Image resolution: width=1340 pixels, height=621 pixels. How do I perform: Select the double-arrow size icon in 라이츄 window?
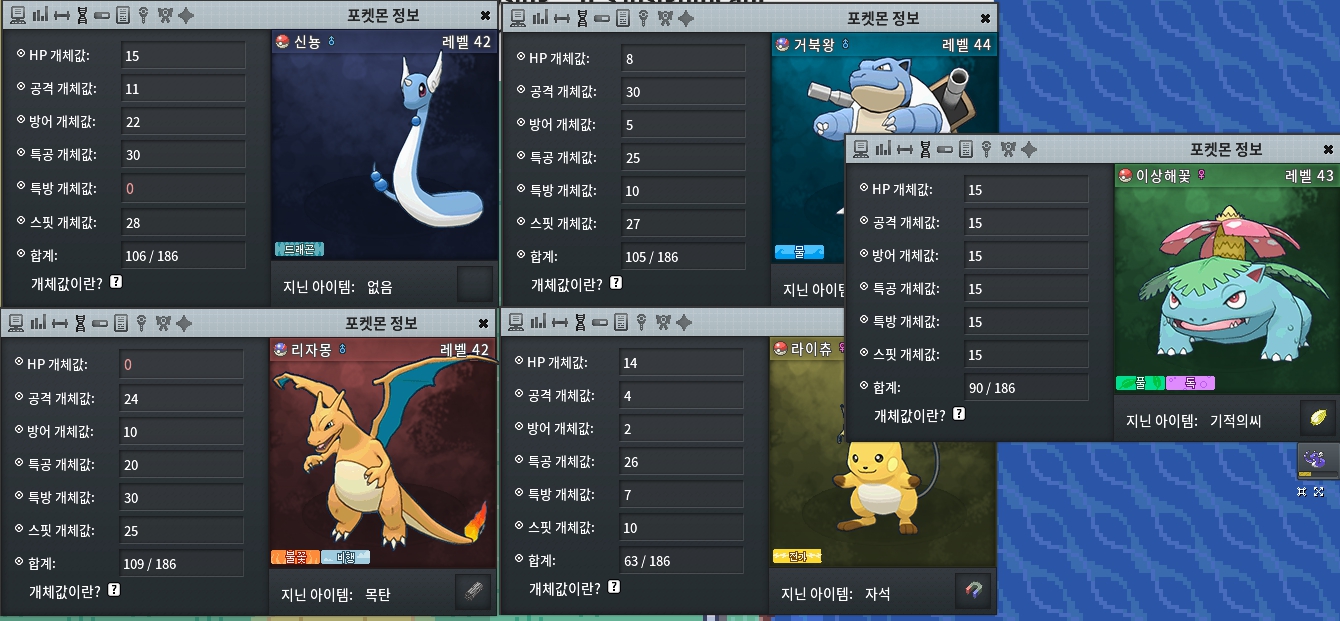tap(560, 322)
